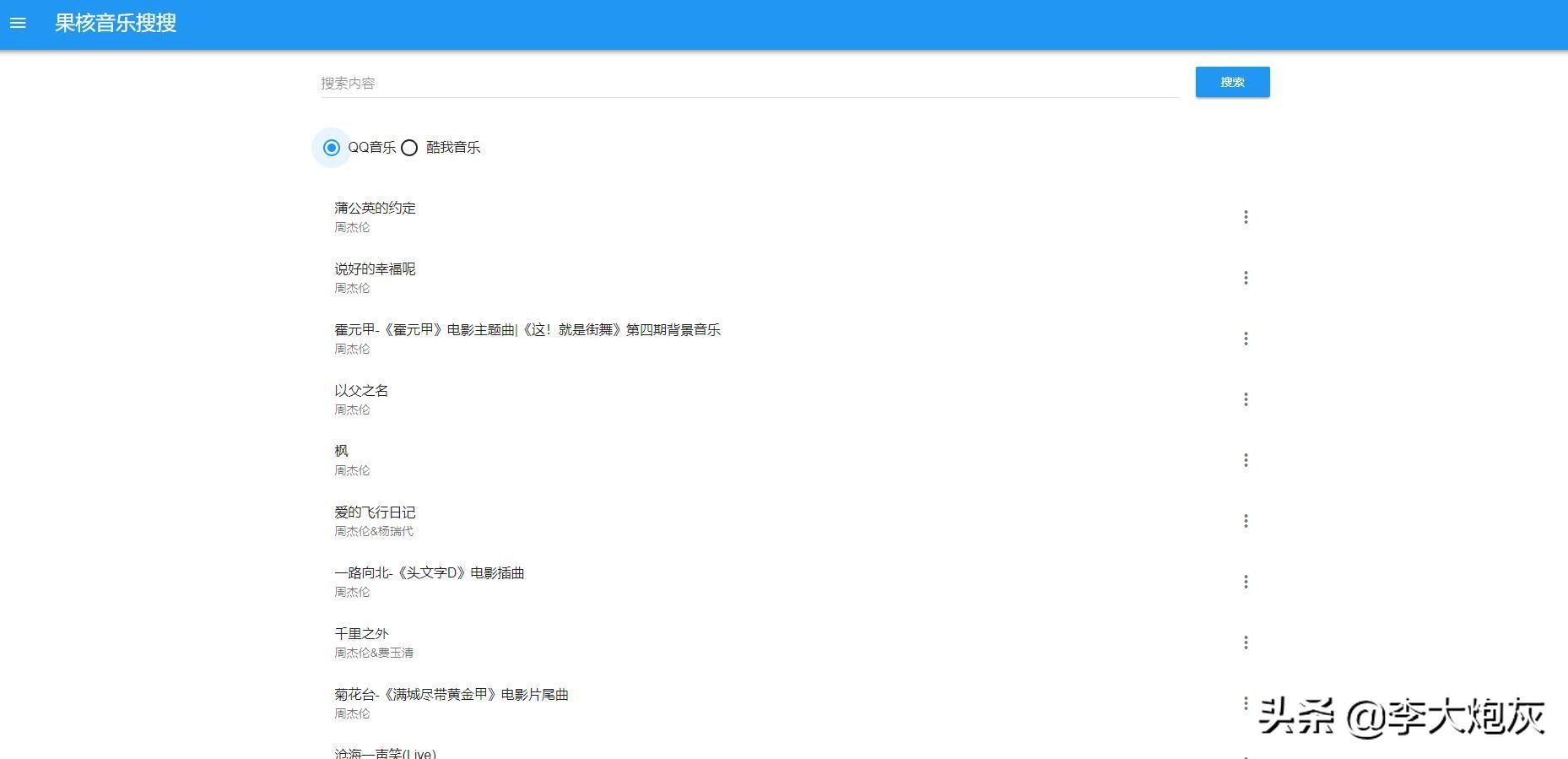Select the 酷我音乐 radio button
This screenshot has width=1568, height=759.
click(409, 148)
